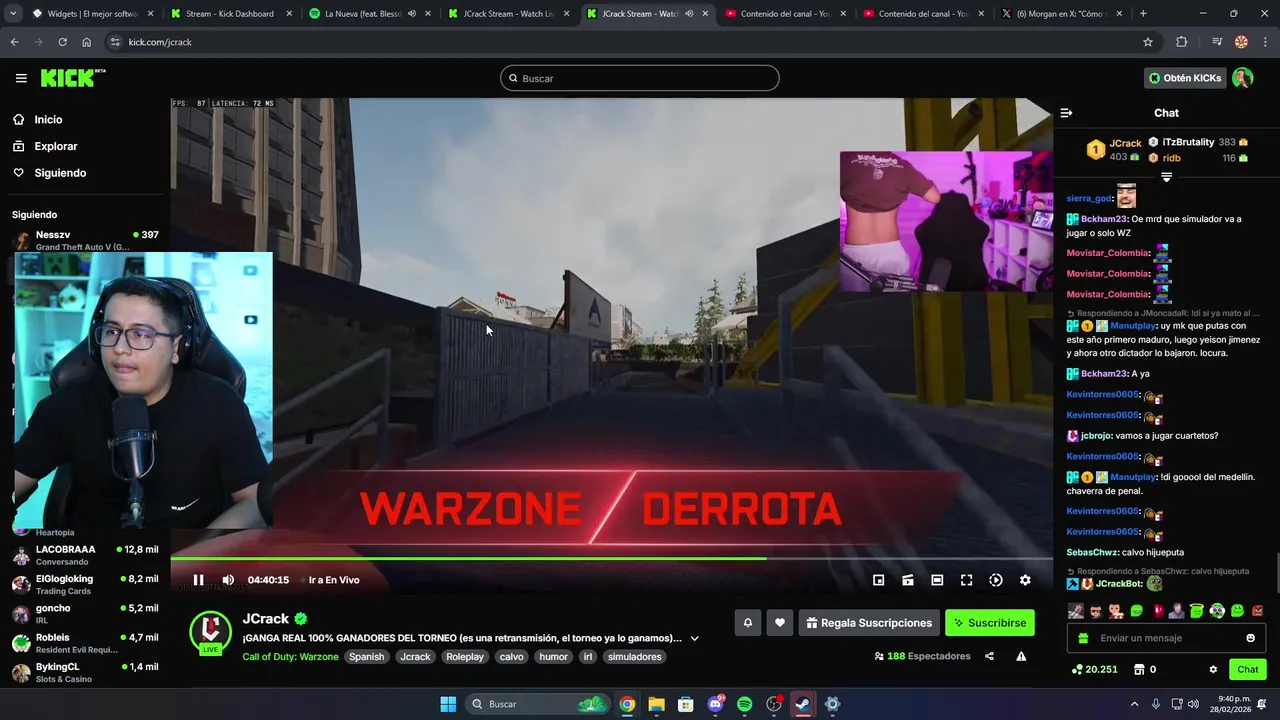The height and width of the screenshot is (720, 1280).
Task: Open Spotify from the taskbar
Action: (744, 704)
